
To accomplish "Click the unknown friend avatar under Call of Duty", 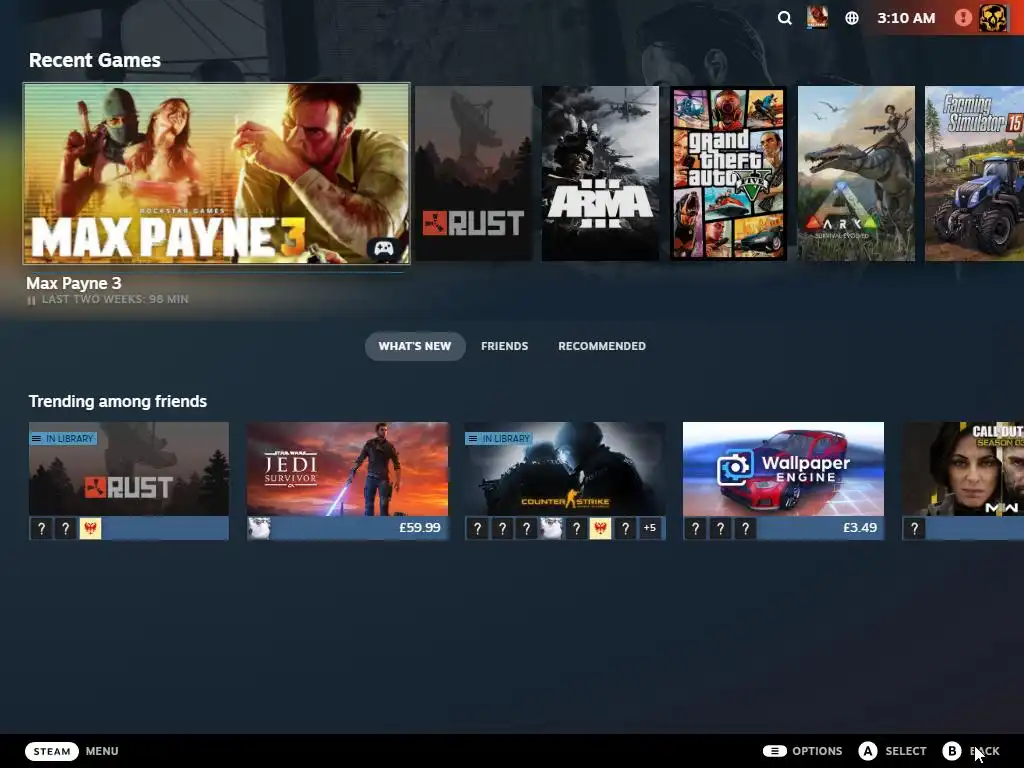I will pos(914,528).
